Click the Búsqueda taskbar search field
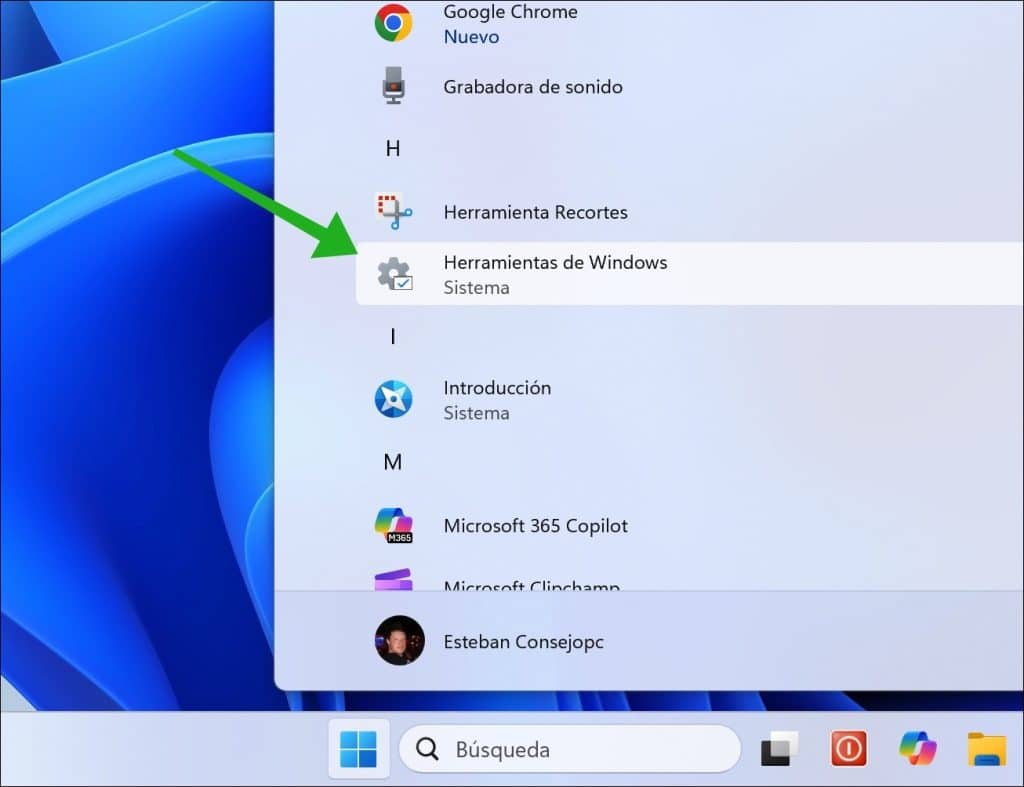 [x=569, y=749]
